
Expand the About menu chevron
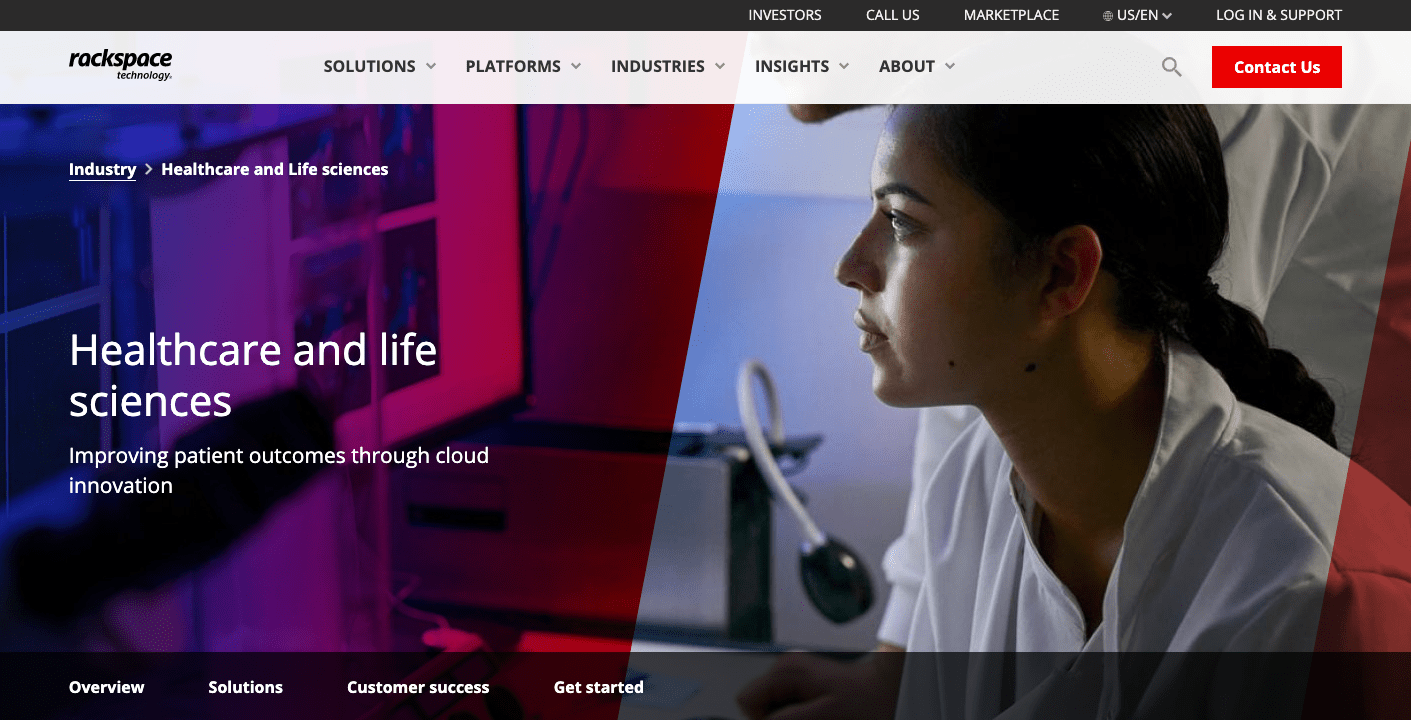(950, 66)
